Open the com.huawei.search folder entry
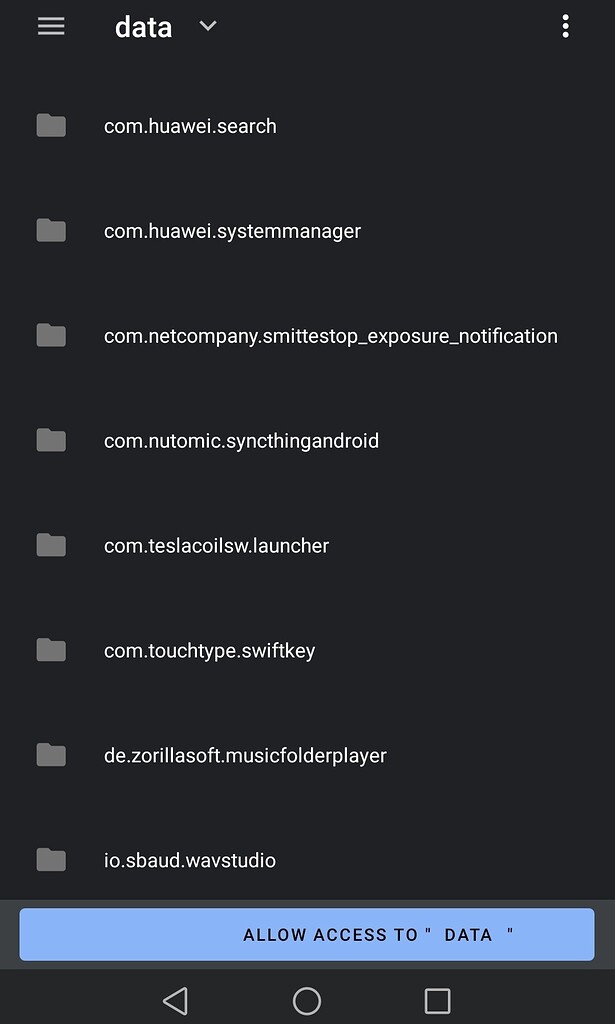This screenshot has height=1024, width=615. tap(190, 125)
